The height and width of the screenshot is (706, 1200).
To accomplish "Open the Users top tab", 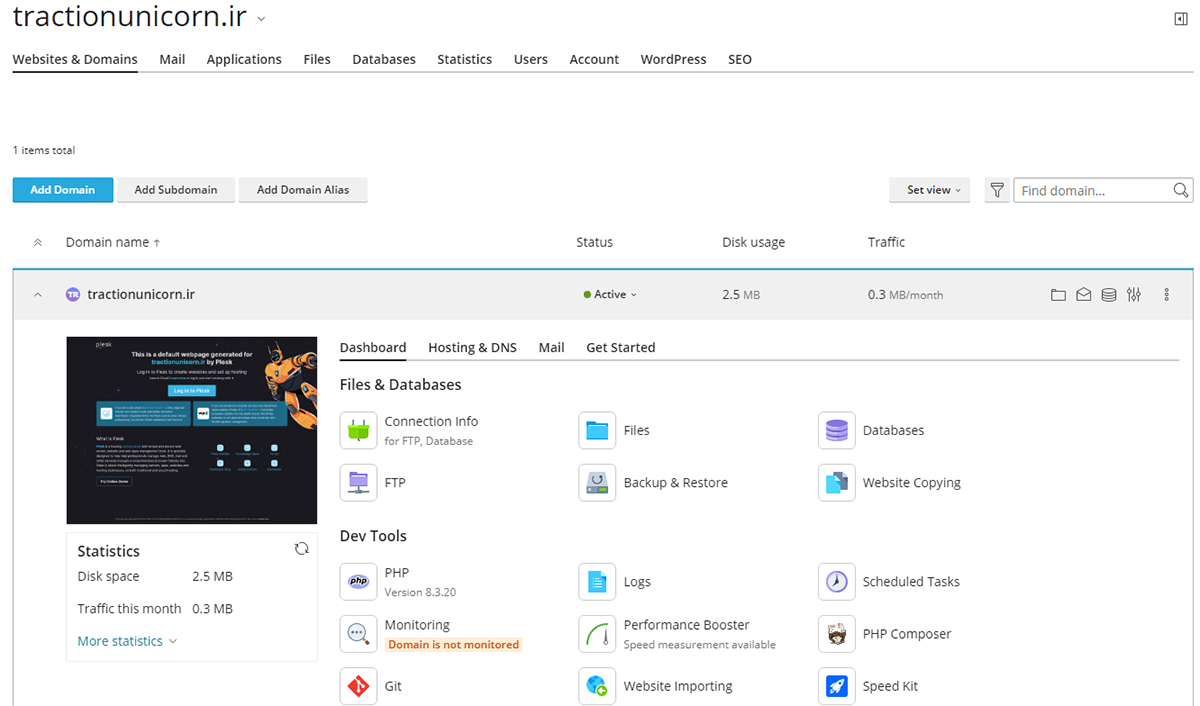I will tap(531, 59).
